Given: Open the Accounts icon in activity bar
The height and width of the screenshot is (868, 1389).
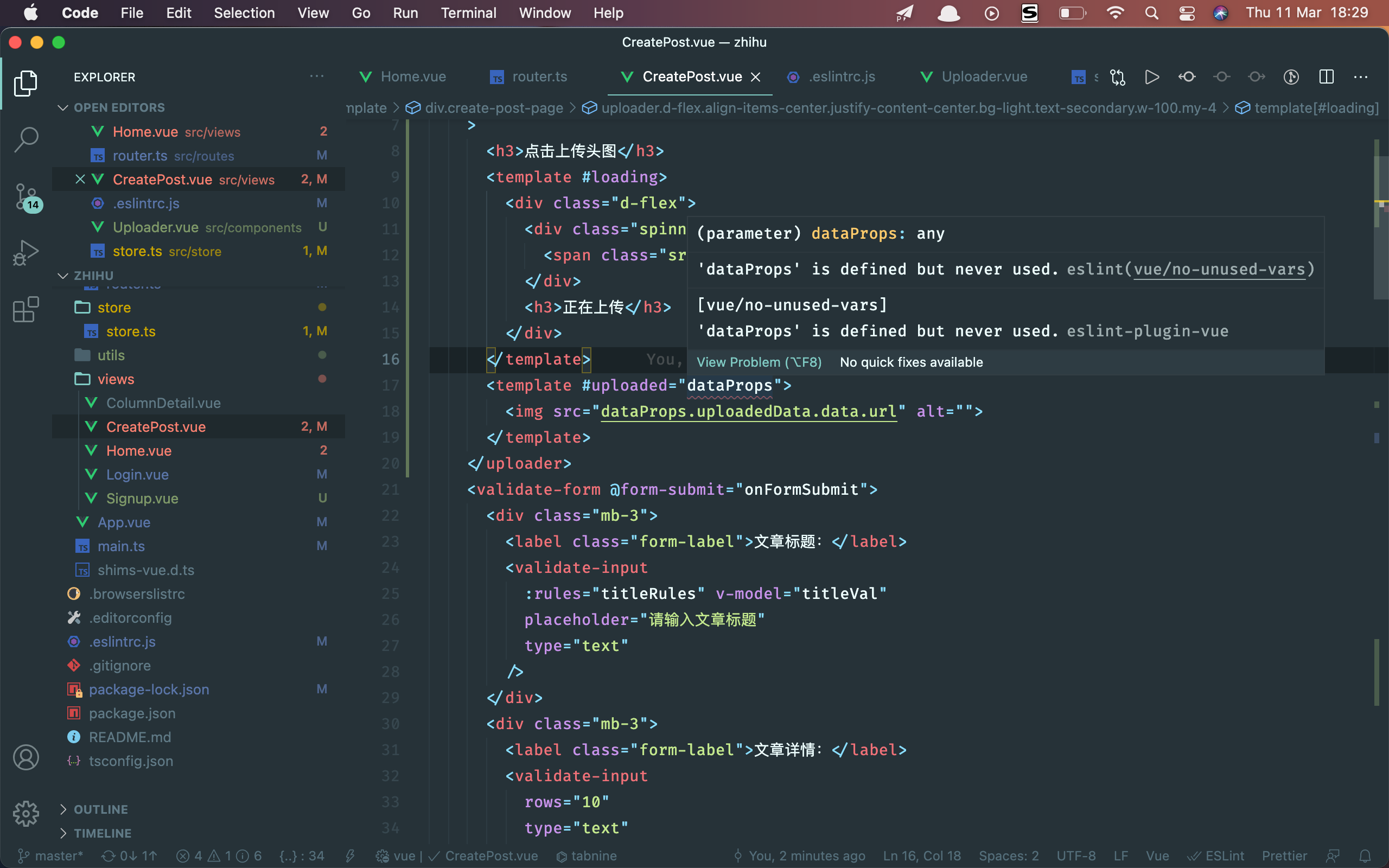Looking at the screenshot, I should coord(26,757).
